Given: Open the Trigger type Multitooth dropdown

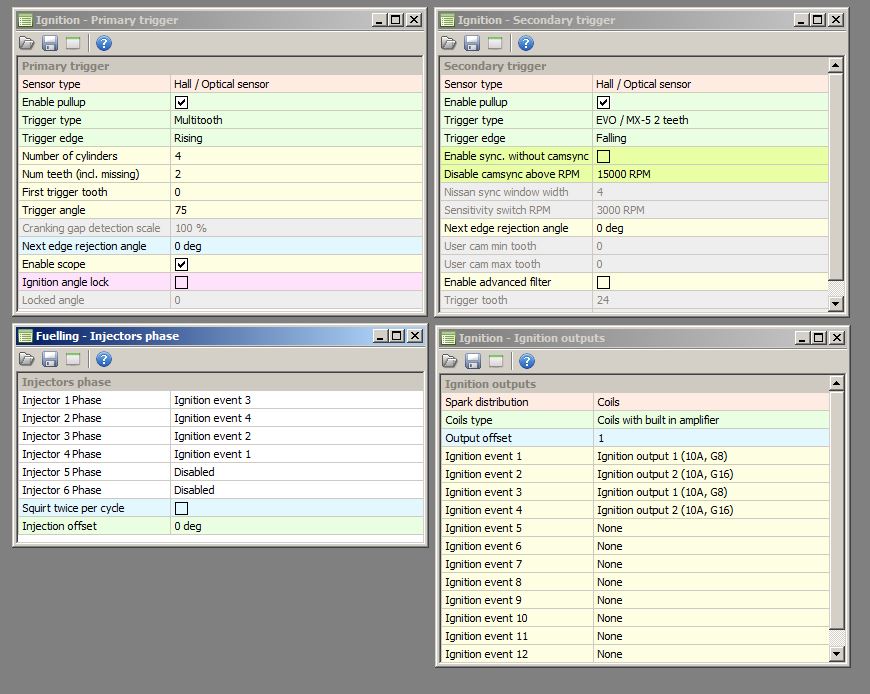Looking at the screenshot, I should [x=295, y=120].
